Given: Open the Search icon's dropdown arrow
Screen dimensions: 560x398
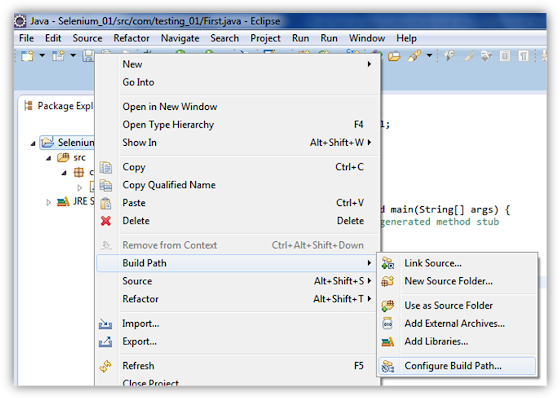Looking at the screenshot, I should 429,55.
